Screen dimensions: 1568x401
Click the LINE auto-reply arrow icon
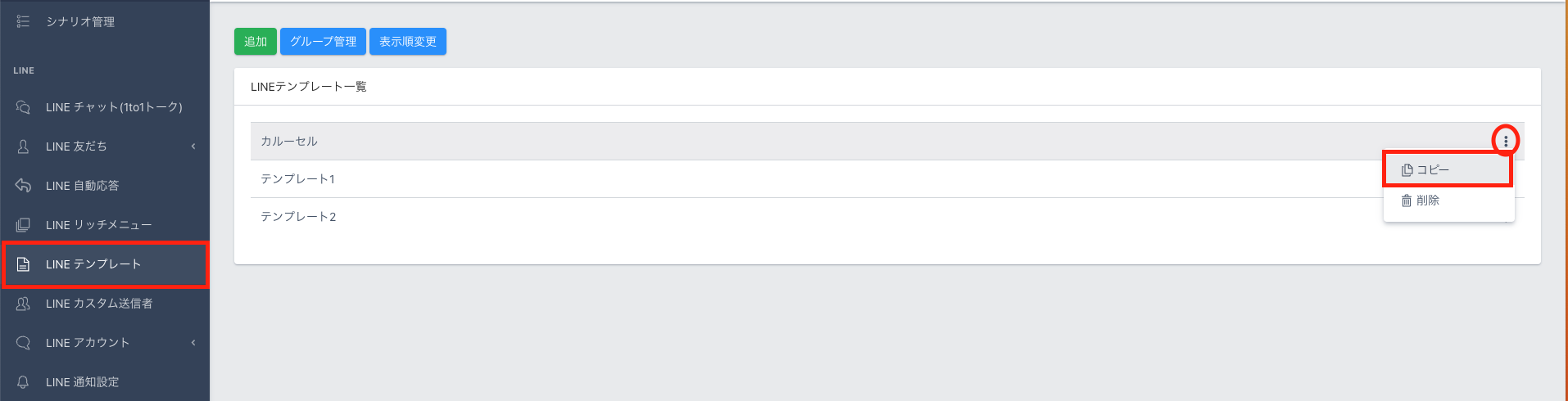click(23, 186)
